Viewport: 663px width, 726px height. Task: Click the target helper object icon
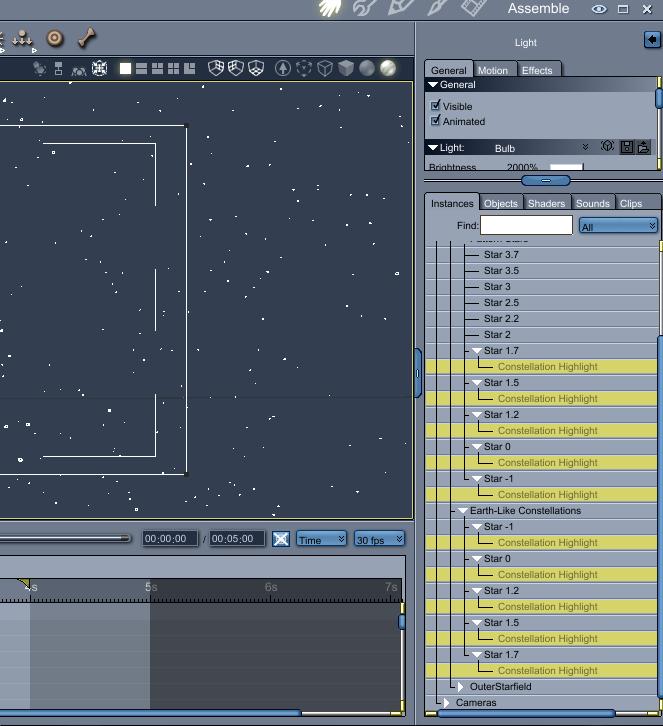point(55,38)
